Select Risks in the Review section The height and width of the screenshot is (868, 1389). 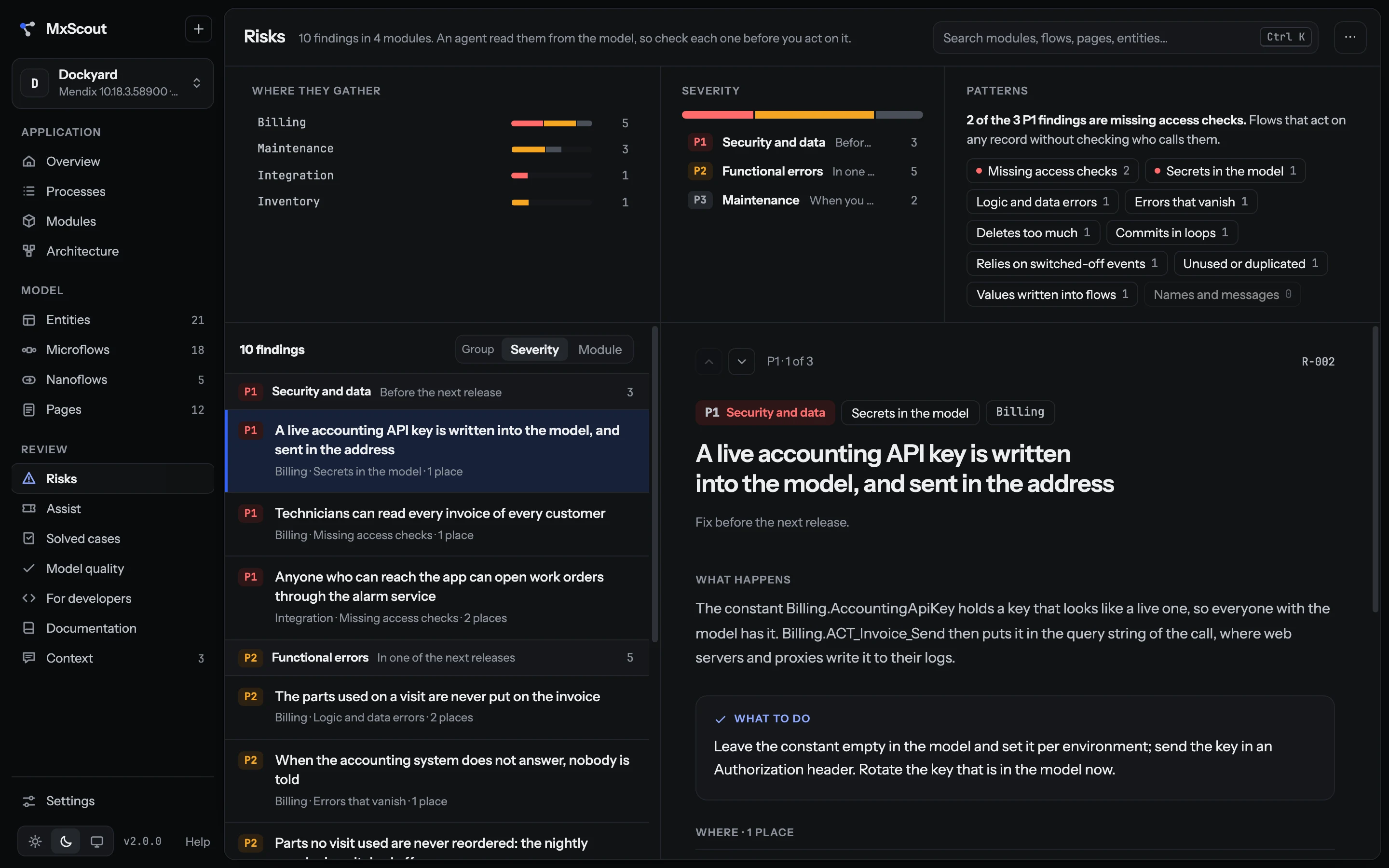tap(112, 479)
